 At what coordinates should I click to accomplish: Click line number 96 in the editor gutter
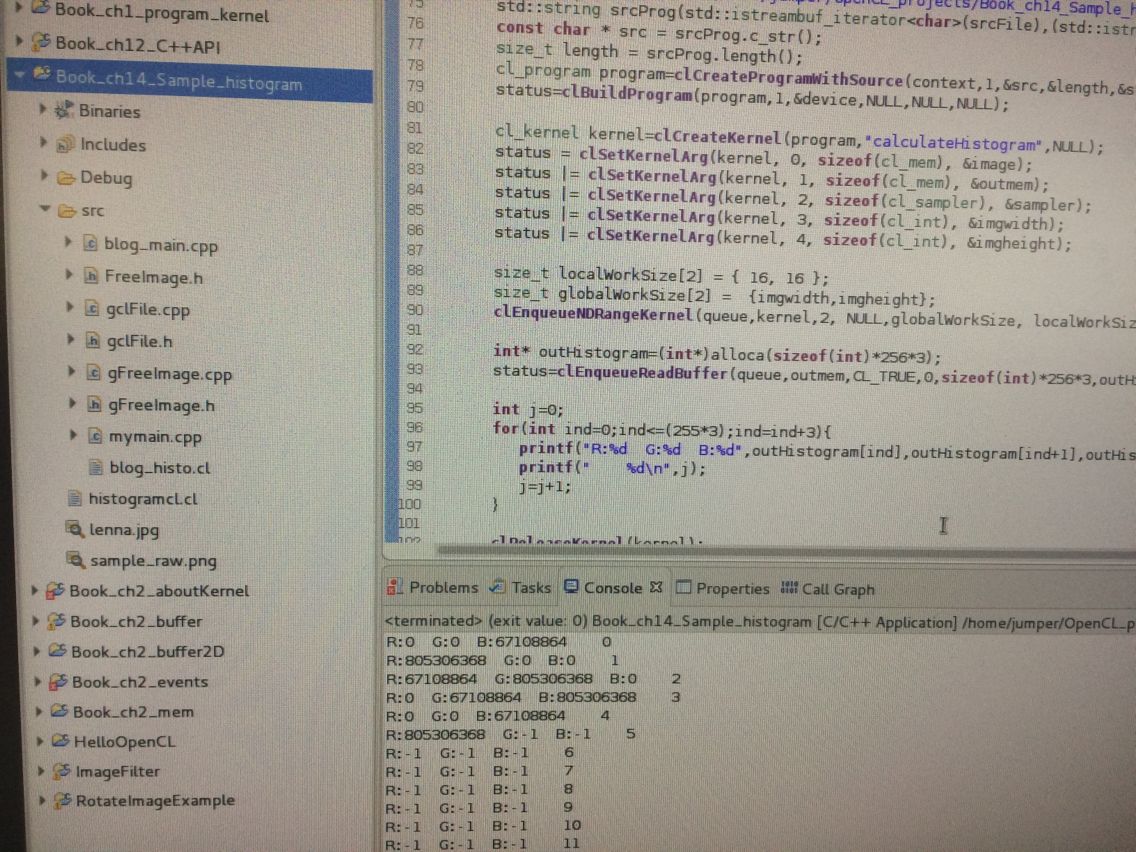(x=414, y=427)
